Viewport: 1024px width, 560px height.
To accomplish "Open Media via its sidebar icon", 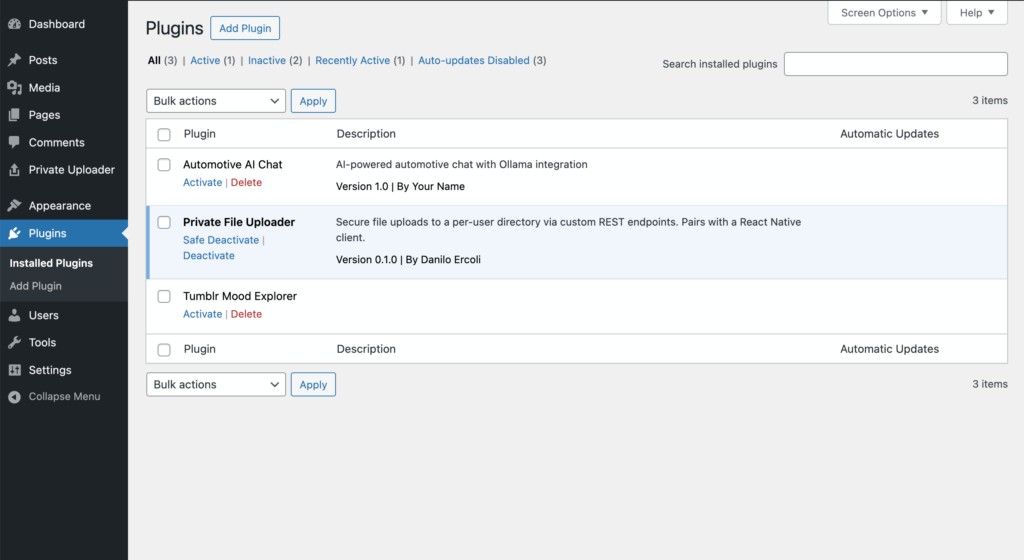I will coord(14,88).
